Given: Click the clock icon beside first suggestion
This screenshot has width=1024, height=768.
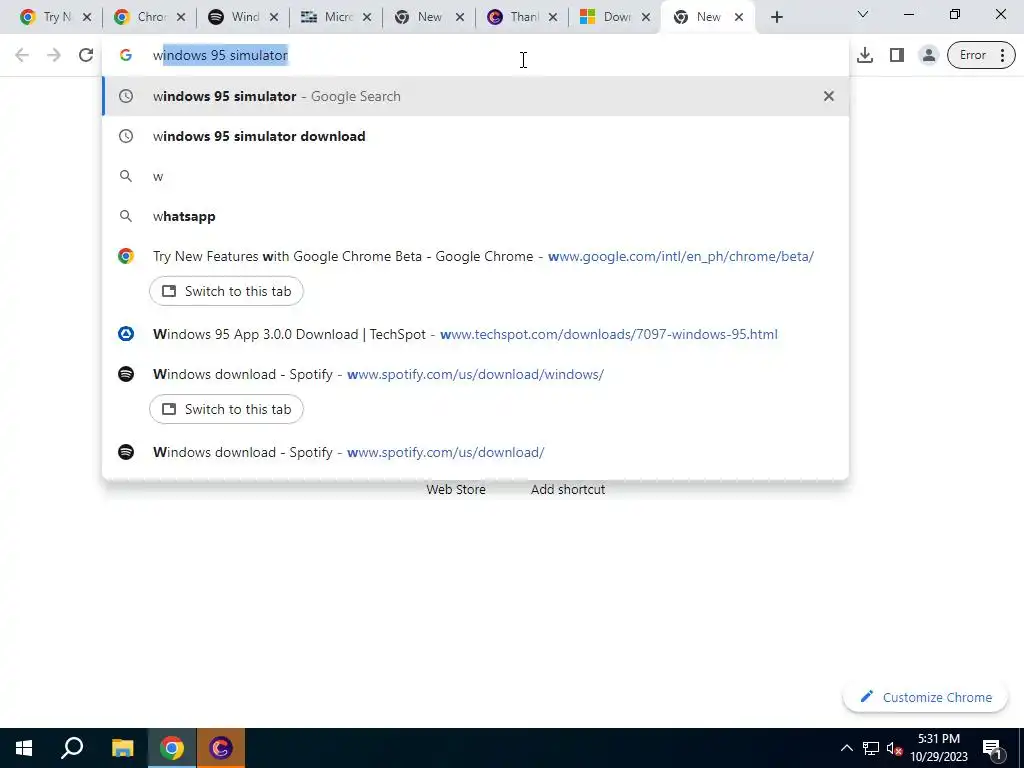Looking at the screenshot, I should (x=126, y=96).
